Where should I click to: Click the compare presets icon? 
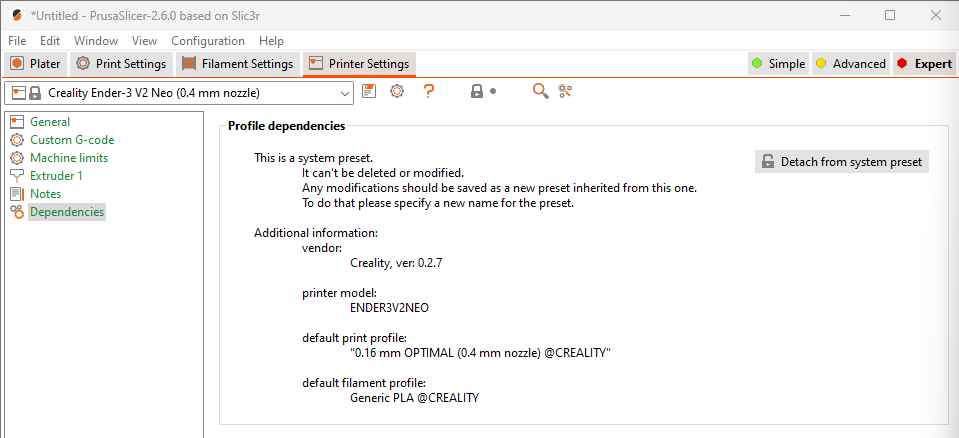(566, 91)
